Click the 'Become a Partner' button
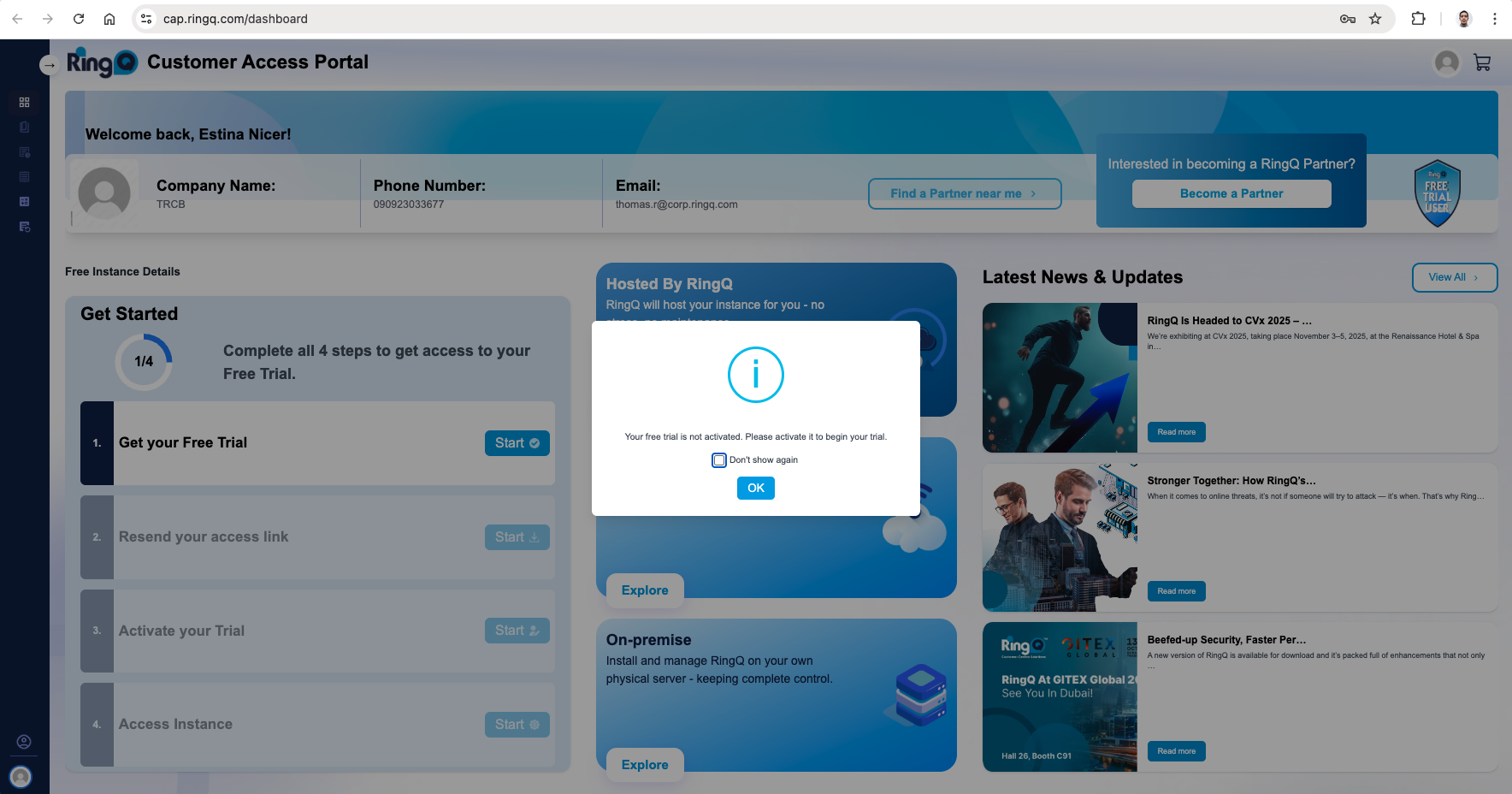 [1231, 193]
